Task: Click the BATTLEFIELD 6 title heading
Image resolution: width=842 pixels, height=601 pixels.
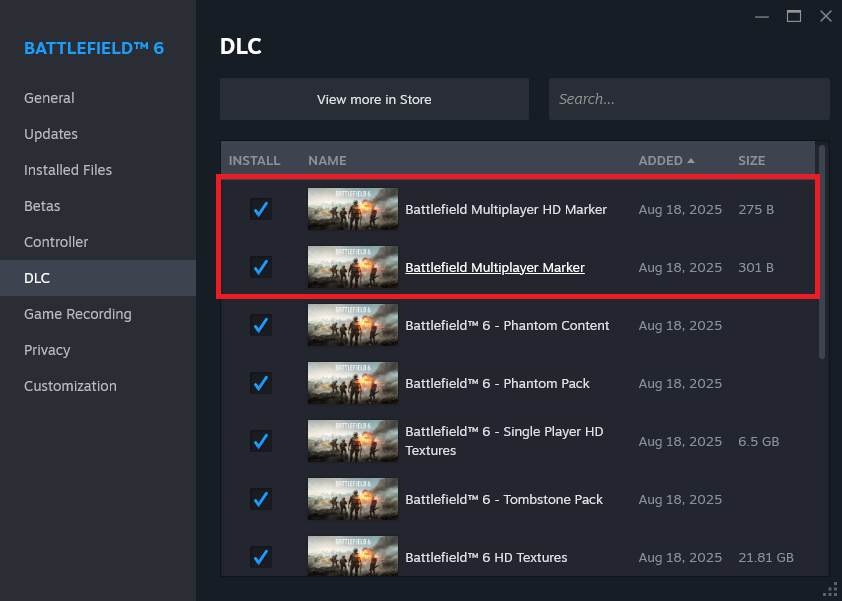Action: coord(94,48)
